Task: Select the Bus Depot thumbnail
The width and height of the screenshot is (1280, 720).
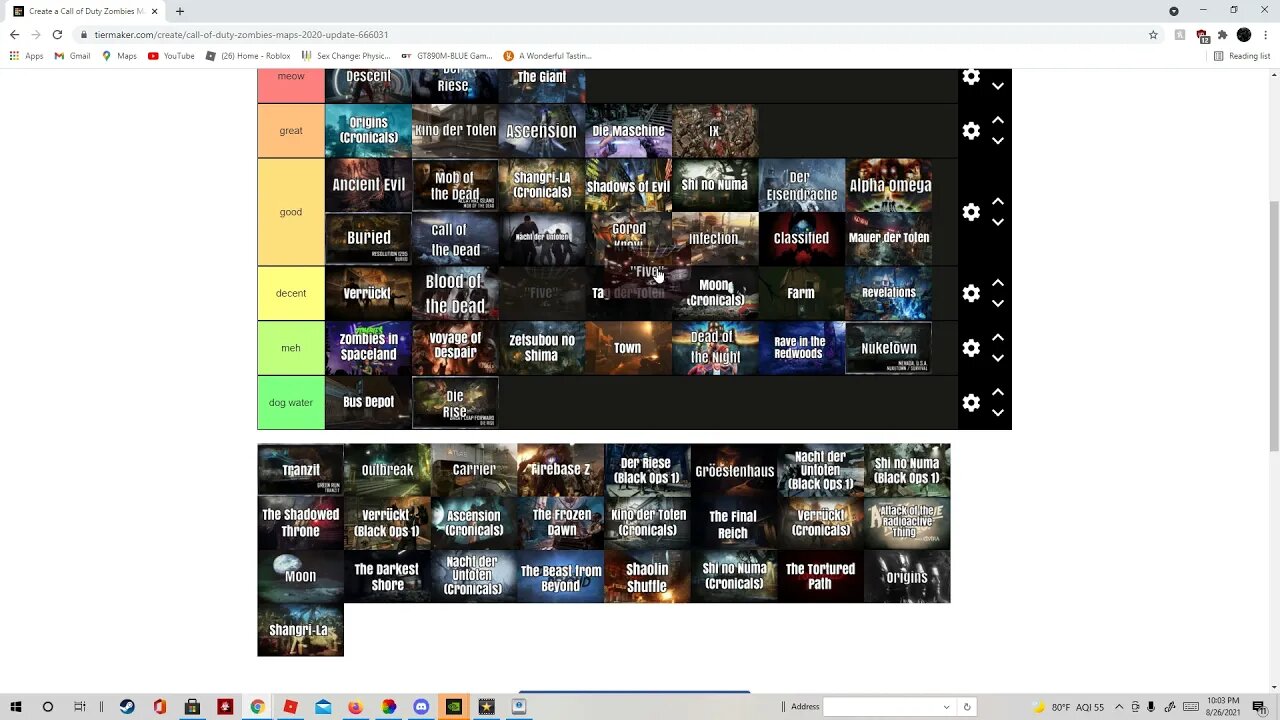Action: point(368,402)
